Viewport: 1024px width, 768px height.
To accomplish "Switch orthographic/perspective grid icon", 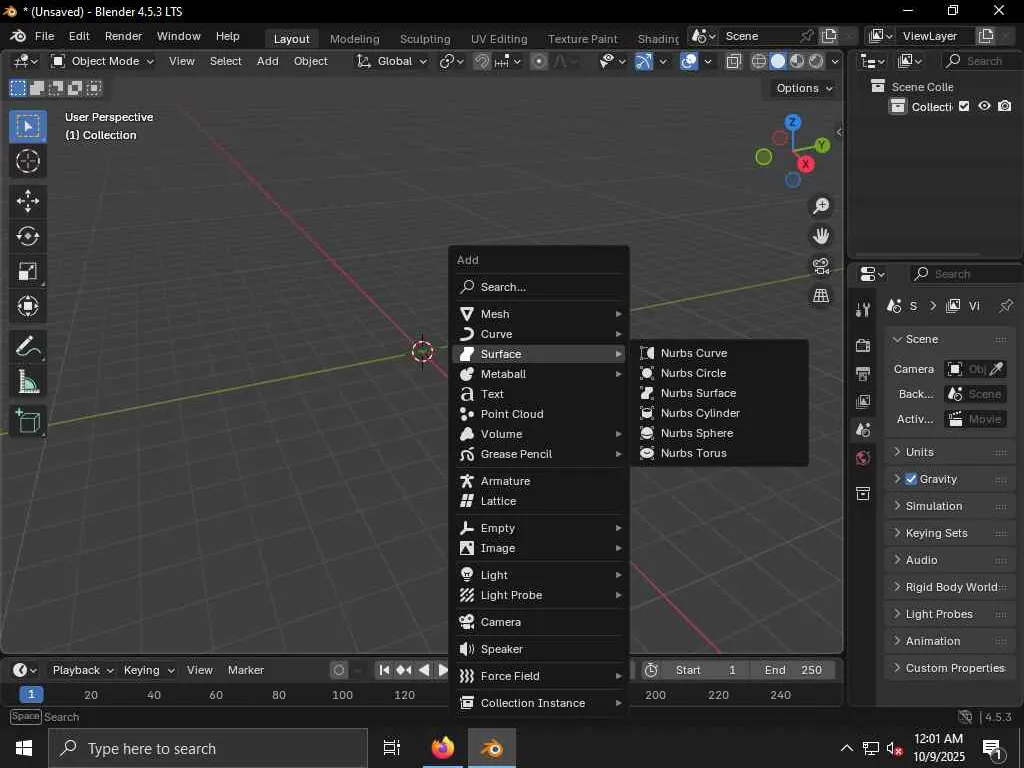I will (x=821, y=296).
